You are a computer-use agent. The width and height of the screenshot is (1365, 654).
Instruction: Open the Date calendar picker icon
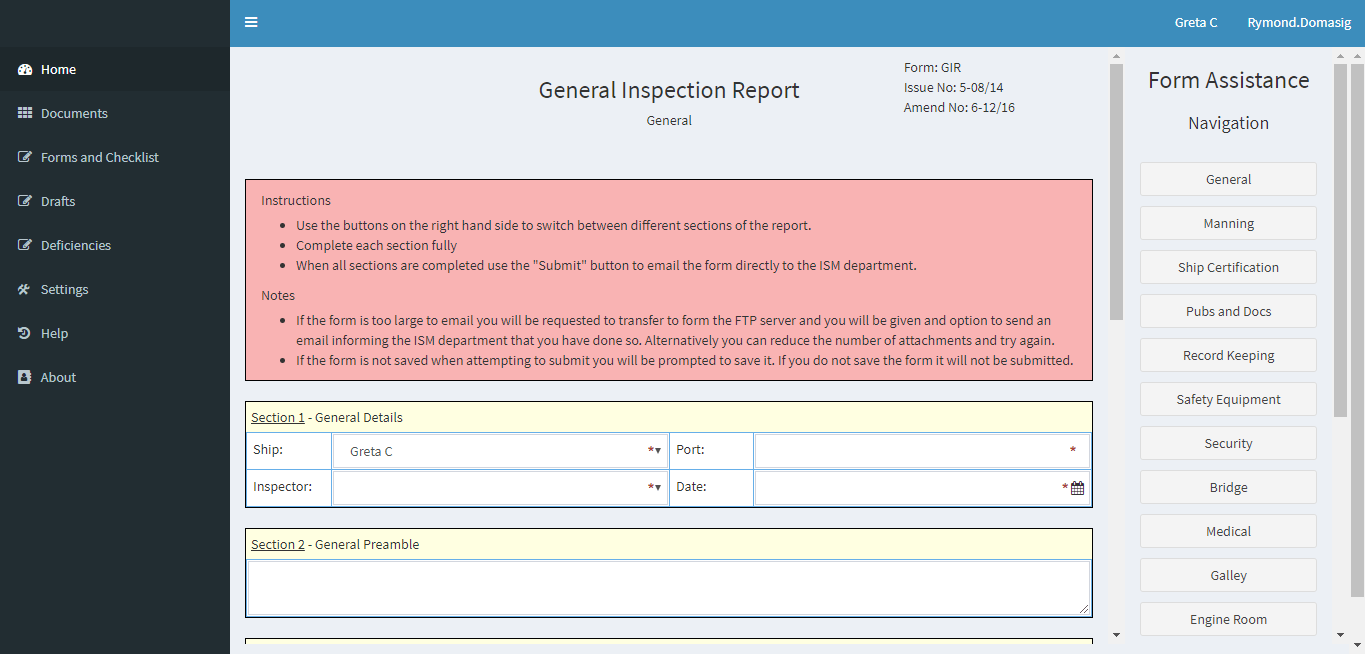[x=1077, y=488]
